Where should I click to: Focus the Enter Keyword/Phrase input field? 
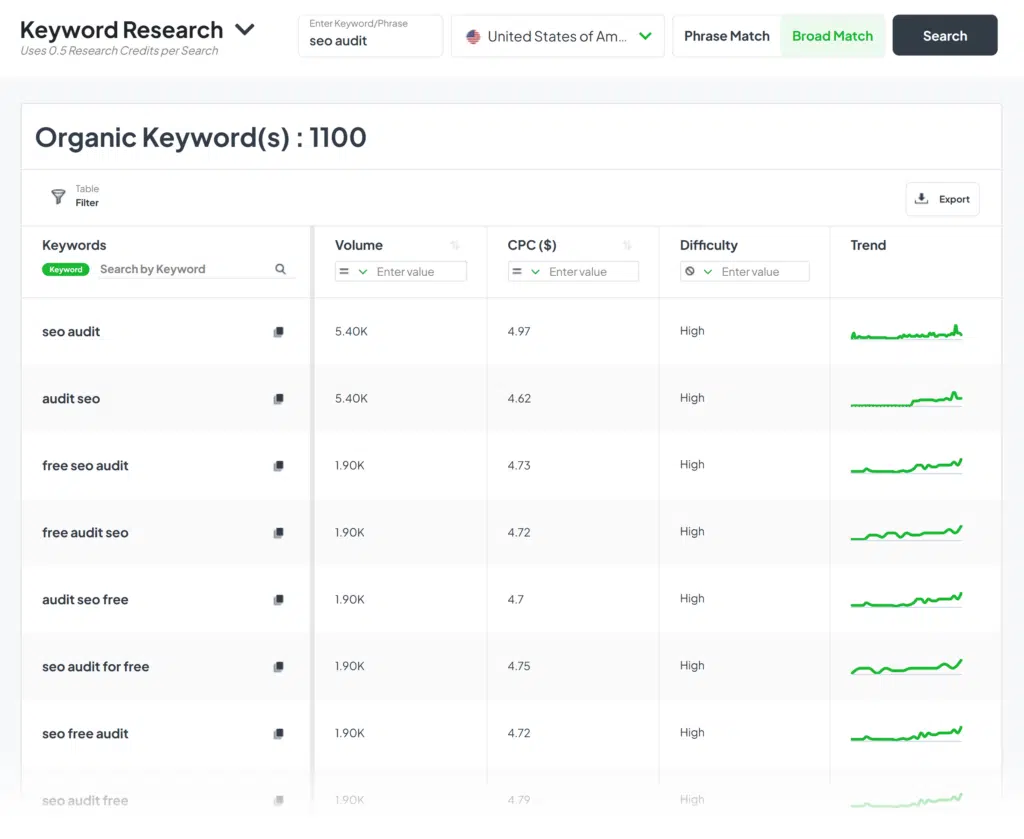click(370, 41)
